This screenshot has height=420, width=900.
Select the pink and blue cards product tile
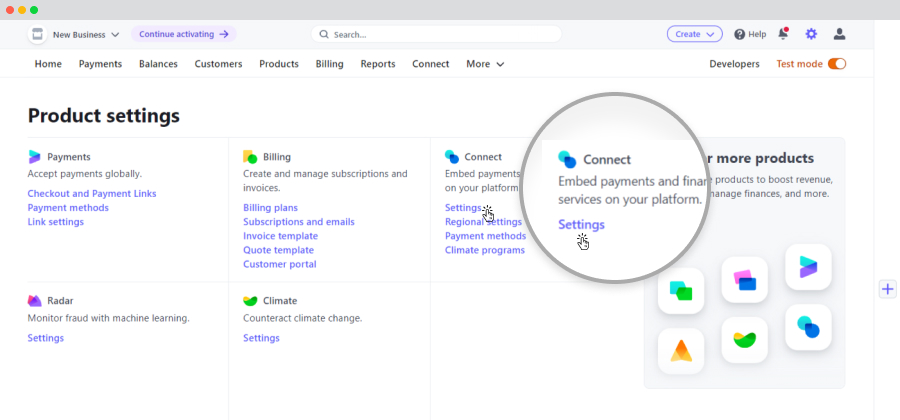(744, 279)
